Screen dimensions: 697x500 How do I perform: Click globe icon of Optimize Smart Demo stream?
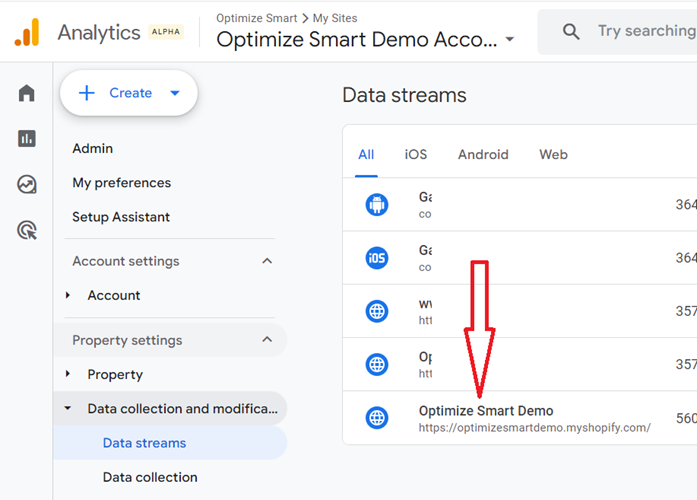click(x=377, y=418)
